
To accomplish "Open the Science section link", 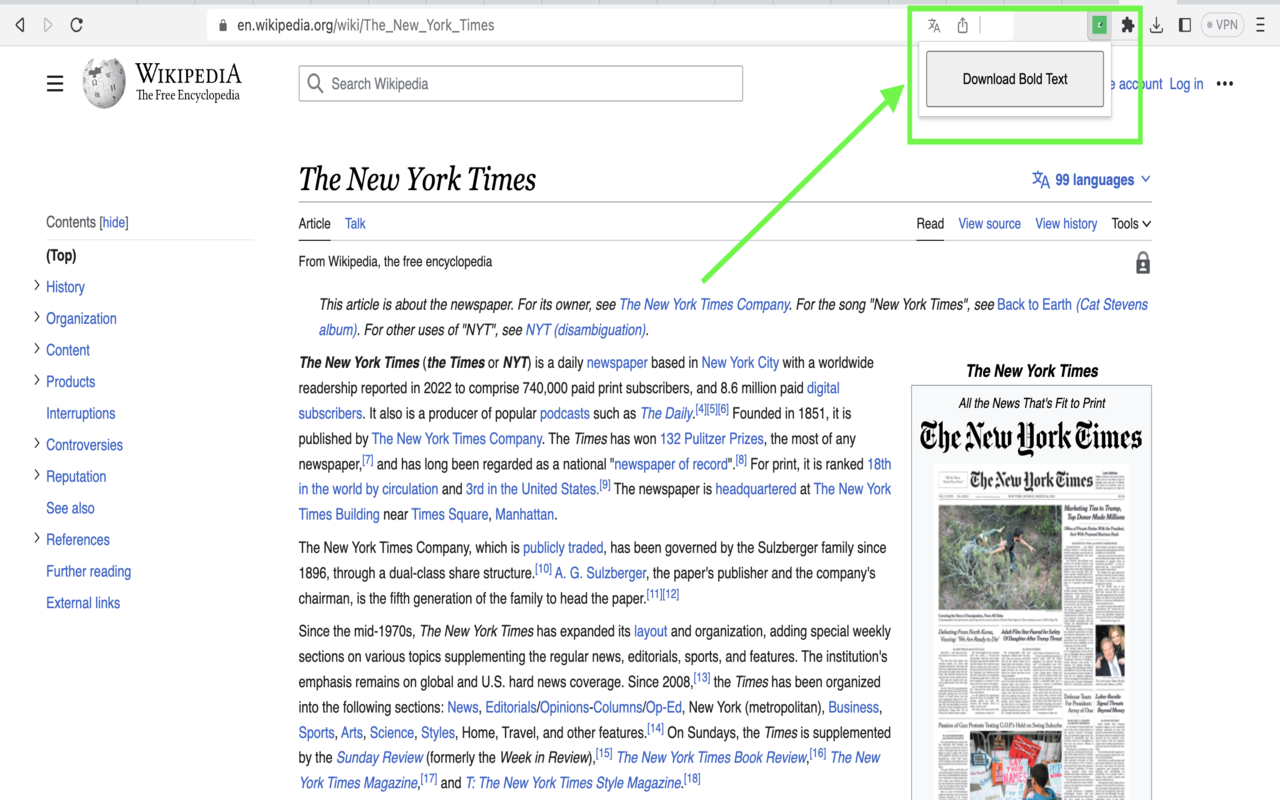I will [x=392, y=732].
